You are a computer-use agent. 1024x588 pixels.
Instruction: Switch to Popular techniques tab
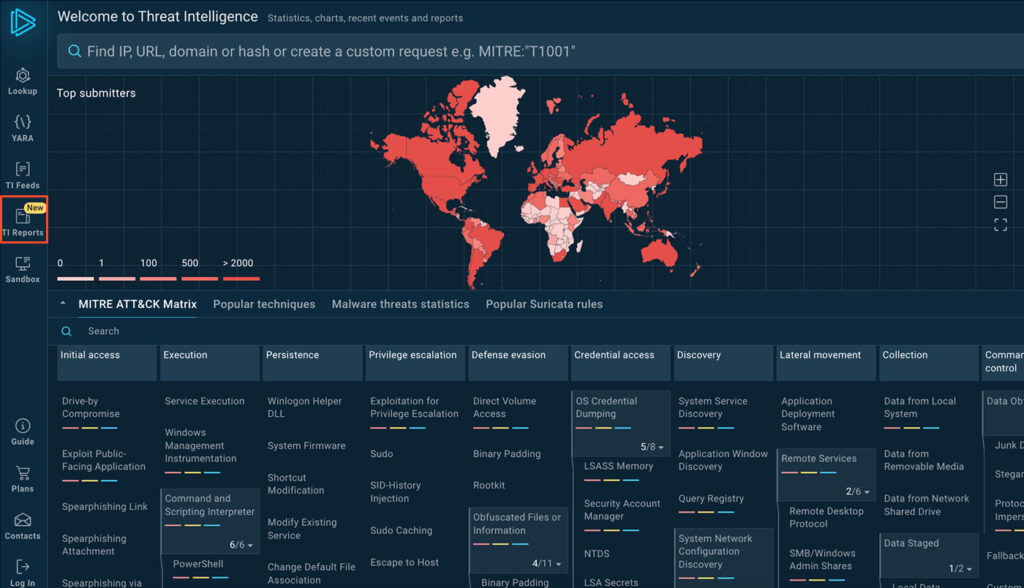coord(264,304)
